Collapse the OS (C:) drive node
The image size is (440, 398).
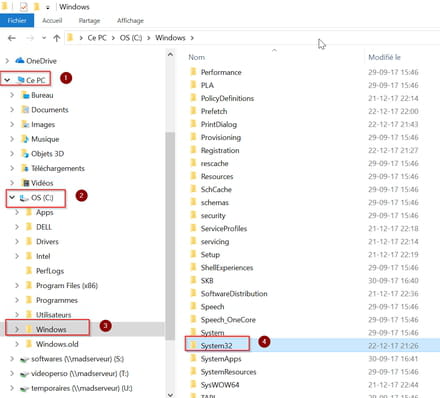[12, 197]
